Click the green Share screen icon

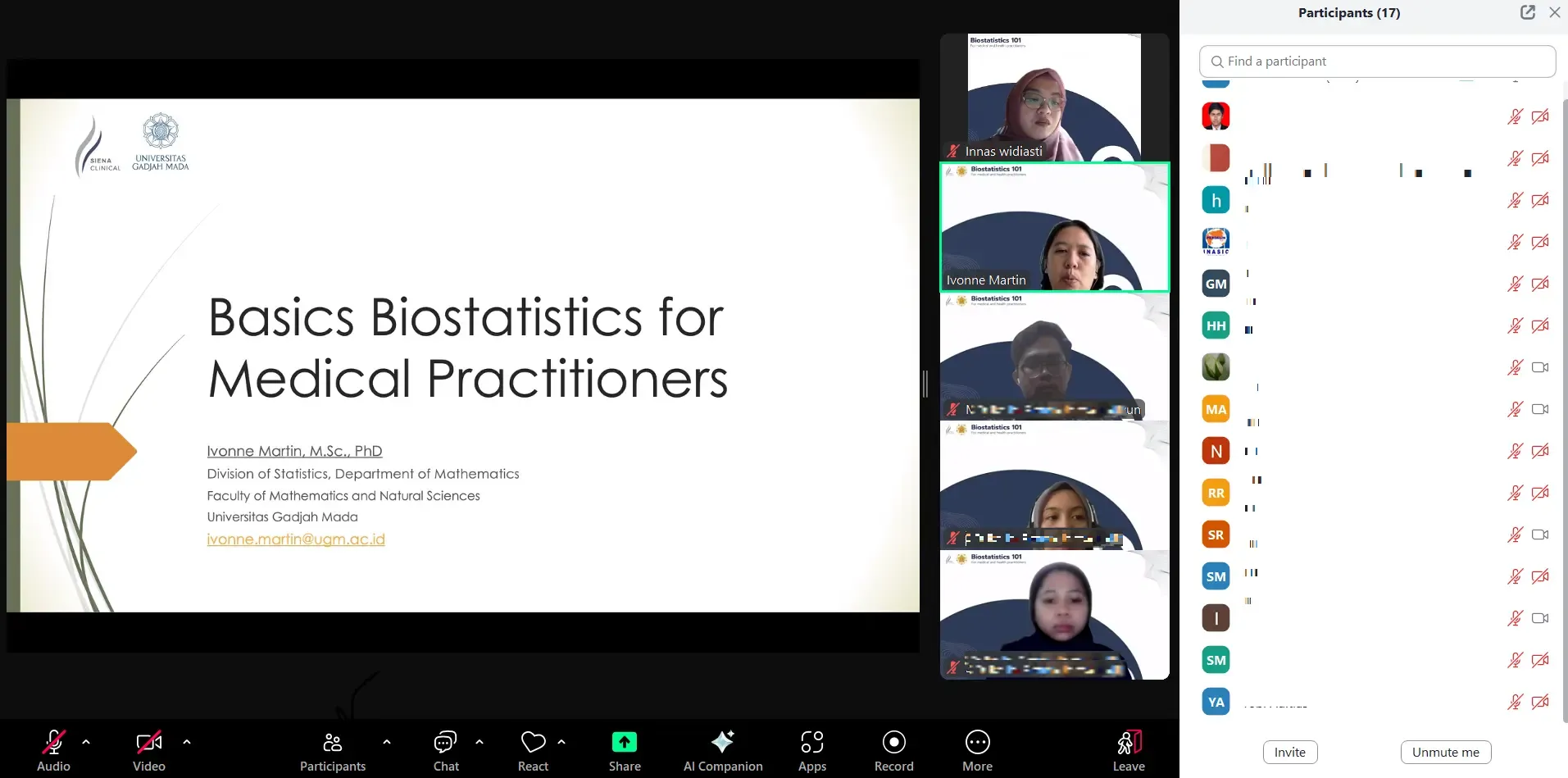click(624, 743)
